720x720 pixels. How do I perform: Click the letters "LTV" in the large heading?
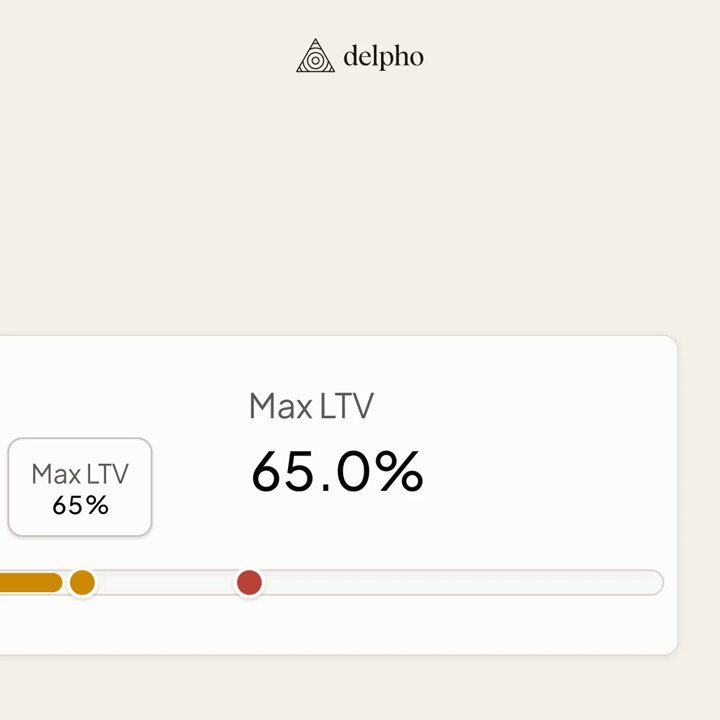347,405
